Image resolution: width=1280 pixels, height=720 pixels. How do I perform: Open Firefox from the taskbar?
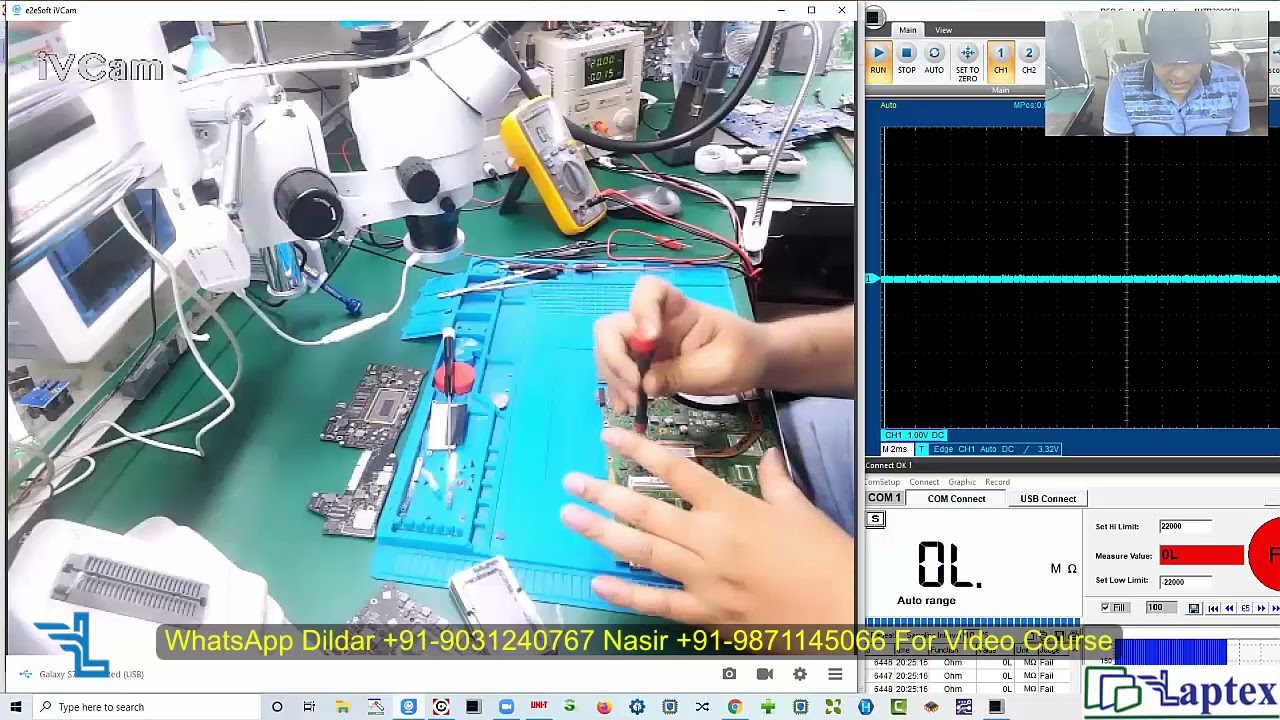tap(604, 707)
